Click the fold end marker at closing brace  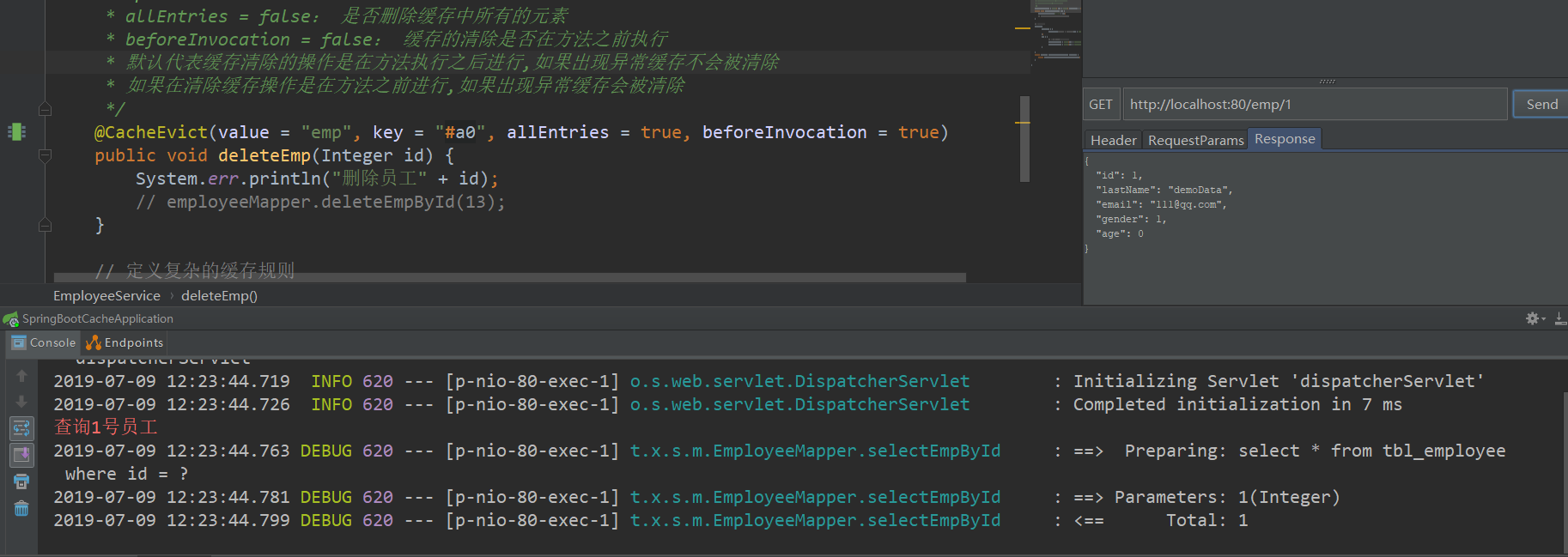(46, 225)
